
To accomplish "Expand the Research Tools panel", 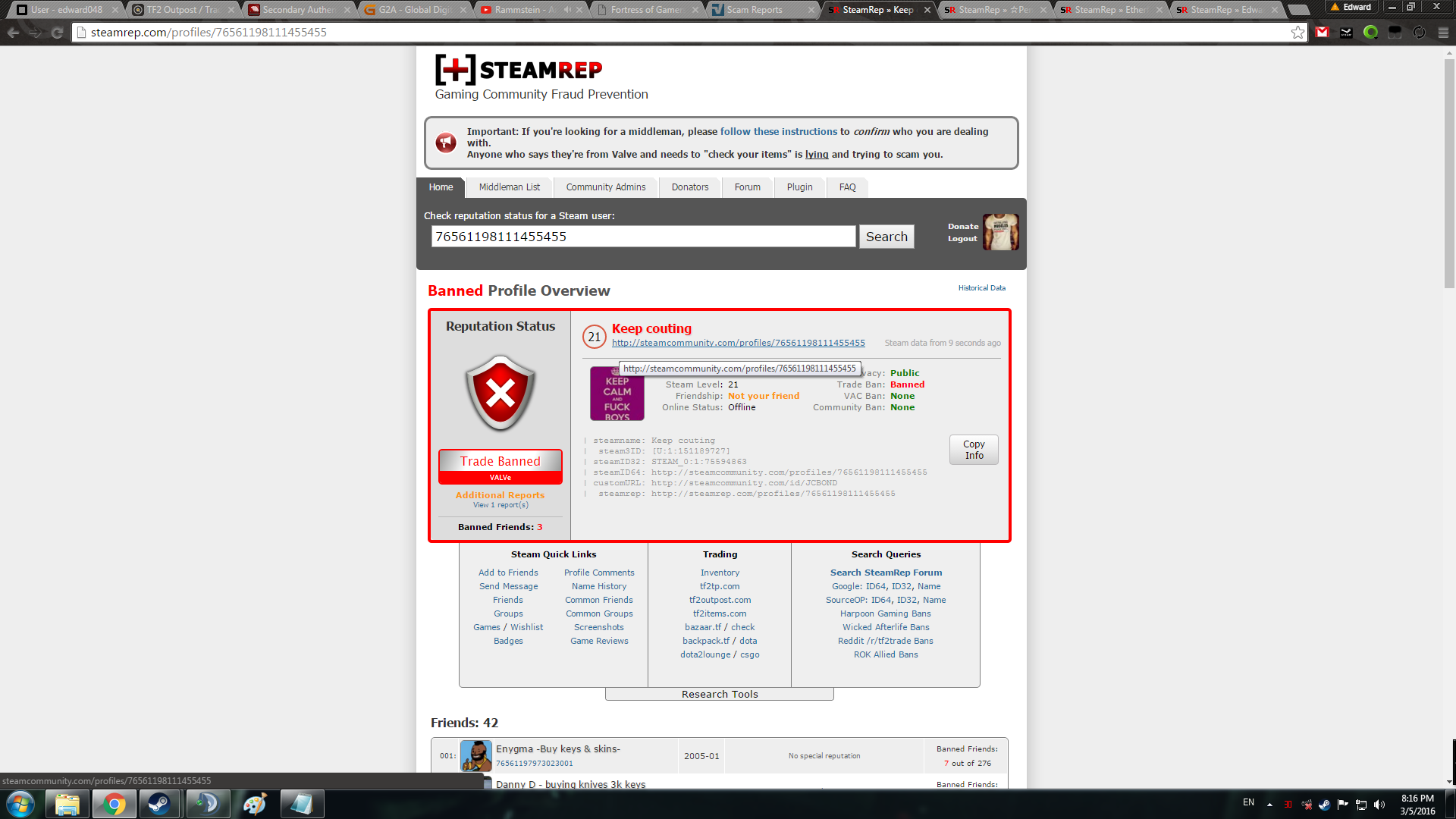I will point(719,695).
